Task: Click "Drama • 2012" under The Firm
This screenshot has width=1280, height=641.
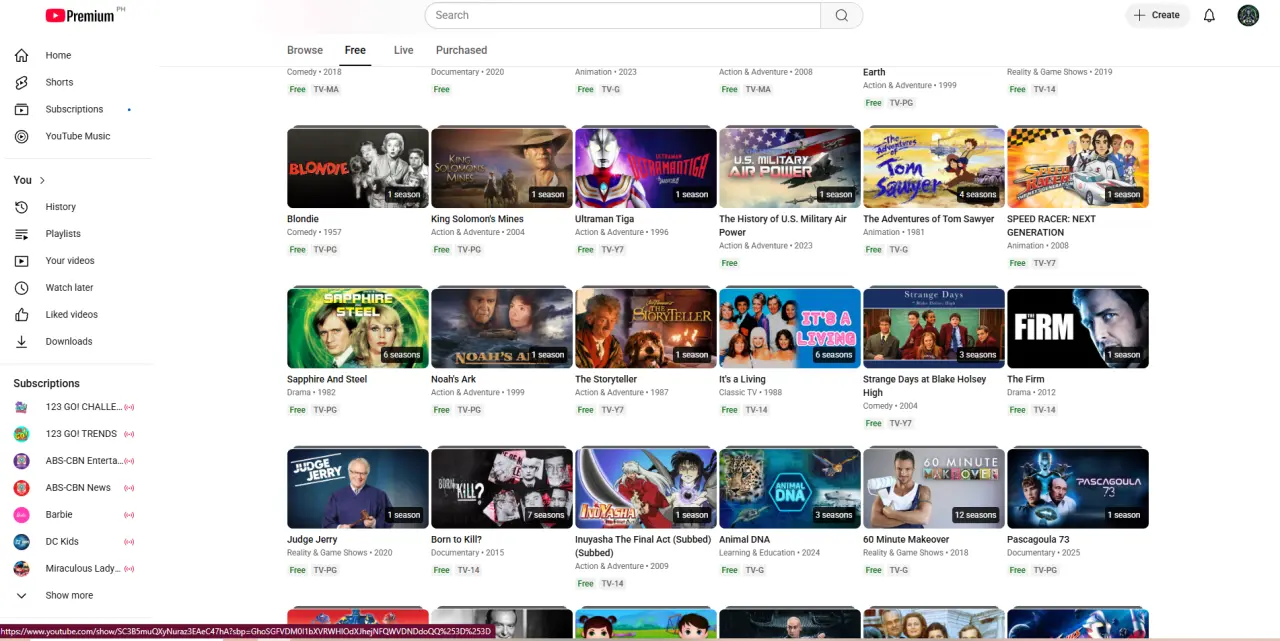Action: [1031, 393]
